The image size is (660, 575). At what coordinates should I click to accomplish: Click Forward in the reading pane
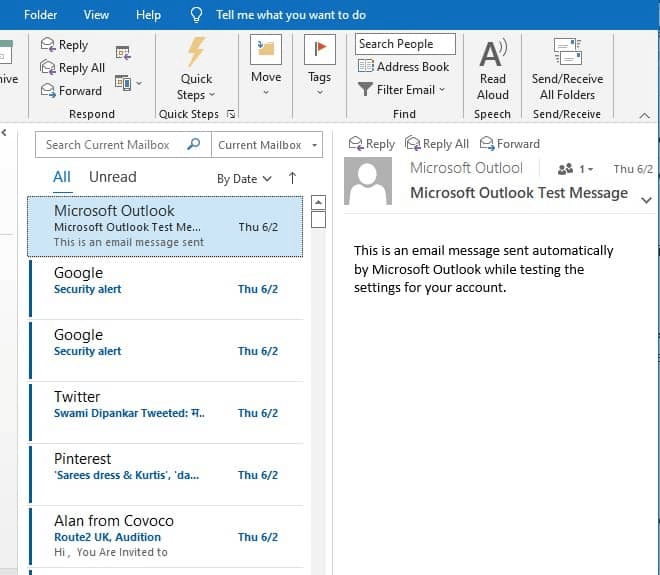pyautogui.click(x=509, y=144)
